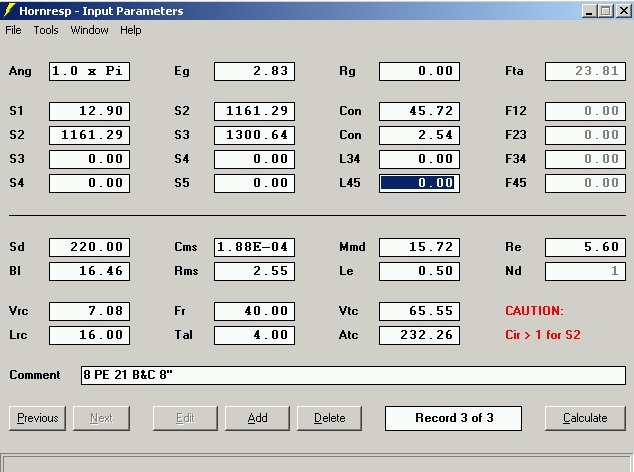The width and height of the screenshot is (634, 472).
Task: Select the Sd field showing 220.00
Action: [89, 247]
